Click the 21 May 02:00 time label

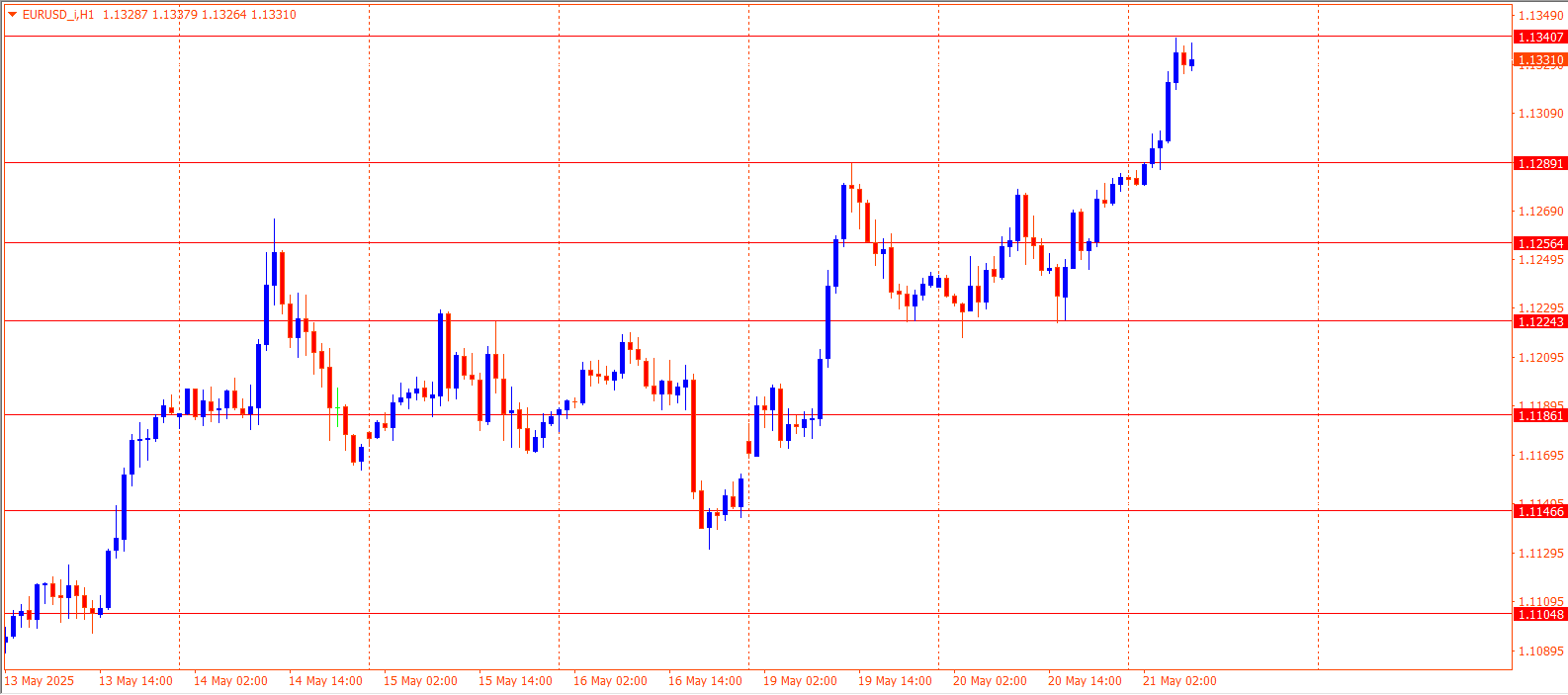[1179, 681]
